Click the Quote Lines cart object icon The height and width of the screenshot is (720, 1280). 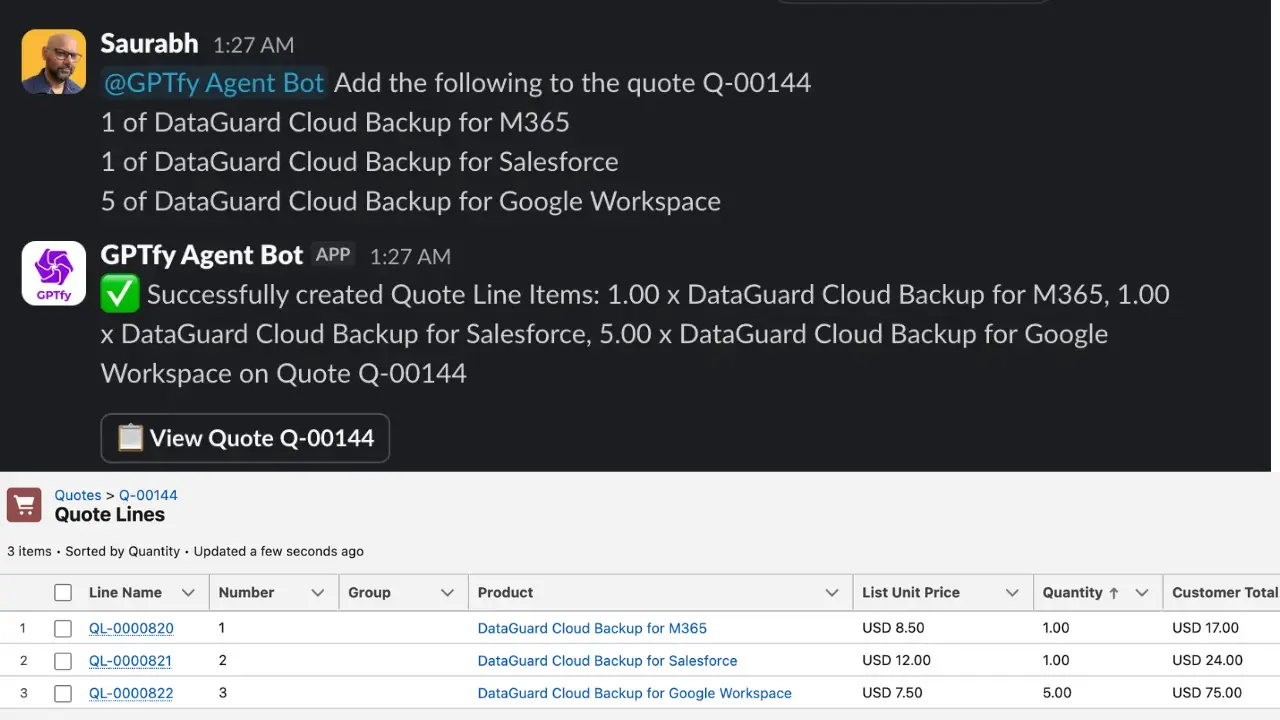[24, 505]
